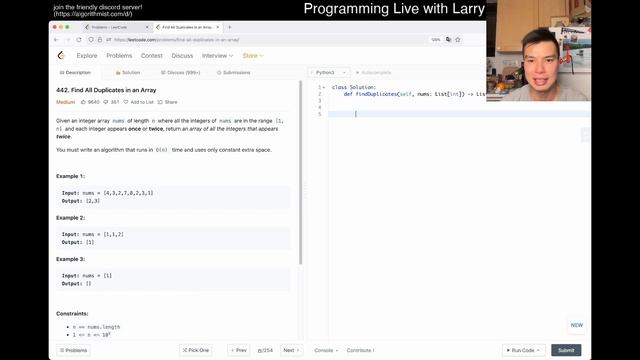Open the Explore menu item
Image resolution: width=640 pixels, height=360 pixels.
point(87,56)
